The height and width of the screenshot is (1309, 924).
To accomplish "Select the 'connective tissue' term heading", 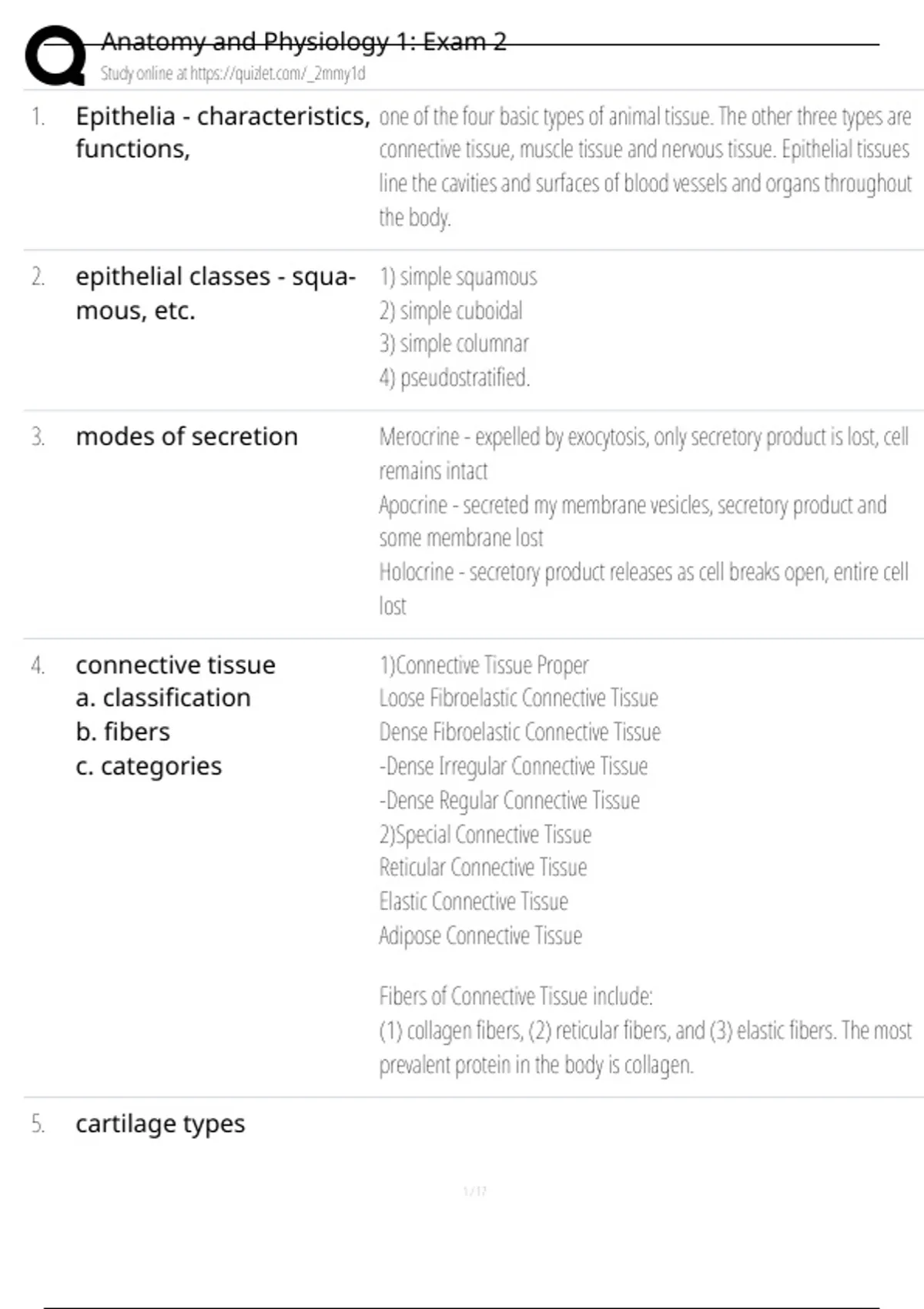I will [176, 665].
